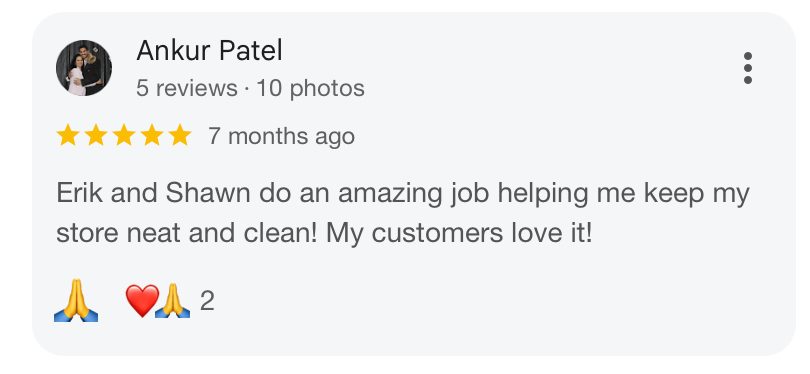
Task: Click Ankur Patel's profile photo
Action: 84,68
